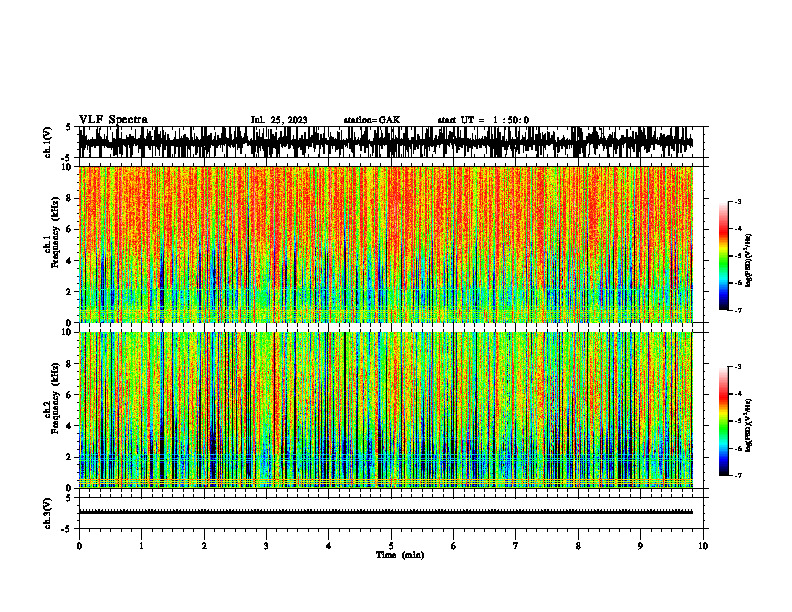Click the ch.2 color scale bar
Screen dimensions: 792x612
tap(723, 421)
